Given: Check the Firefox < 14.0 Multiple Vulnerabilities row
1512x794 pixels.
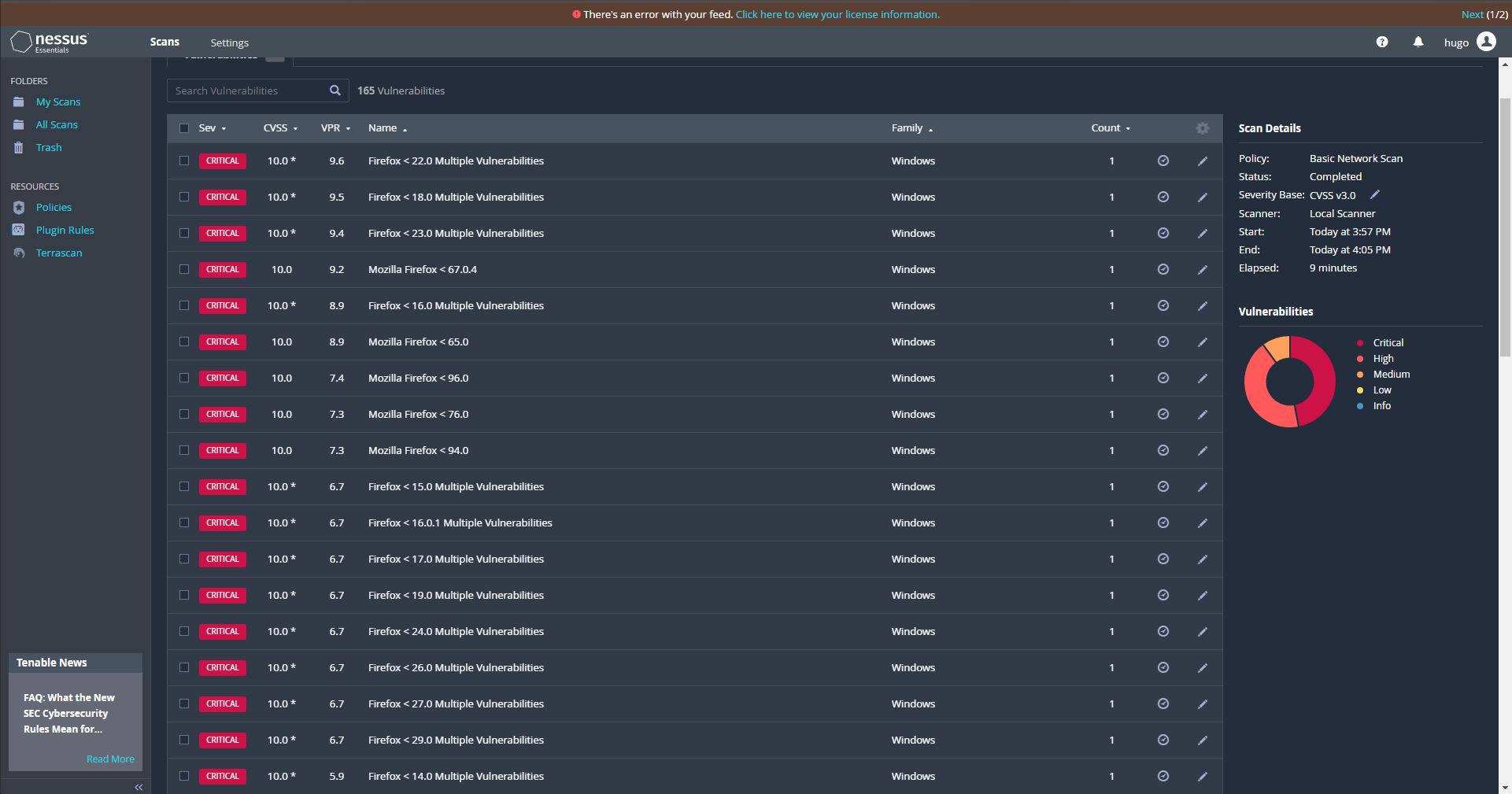Looking at the screenshot, I should point(183,776).
